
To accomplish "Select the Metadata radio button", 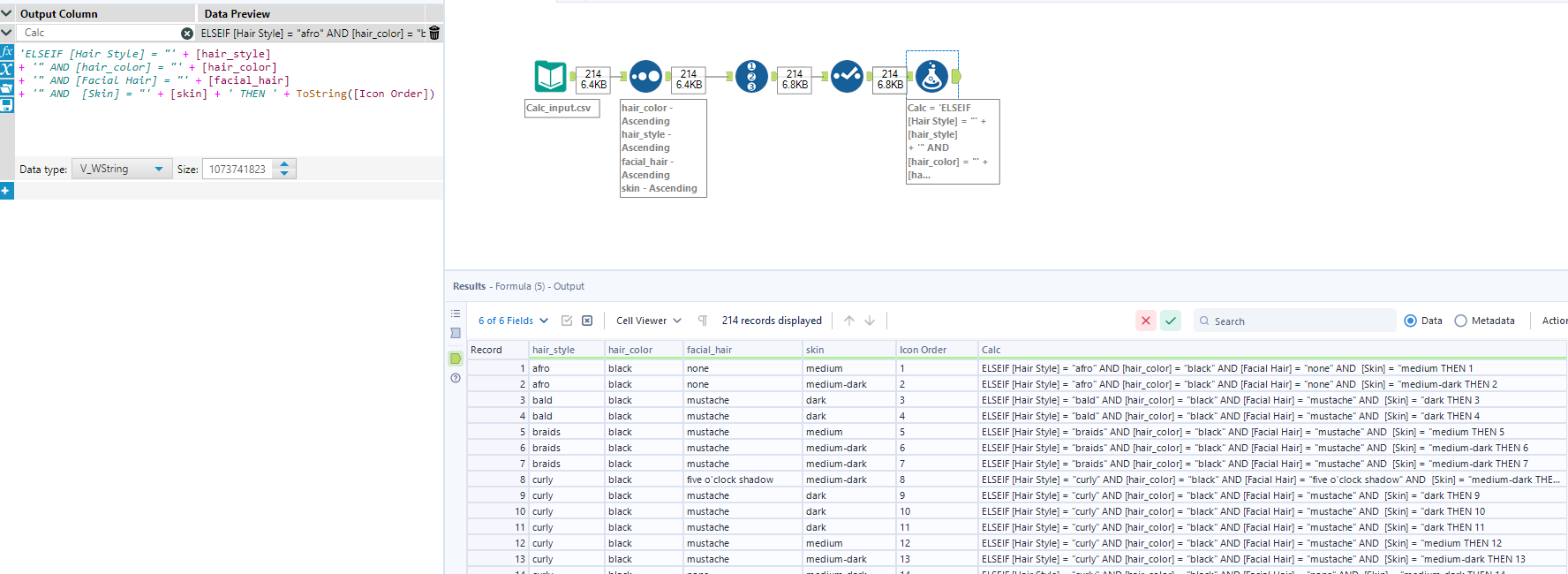I will click(x=1460, y=321).
